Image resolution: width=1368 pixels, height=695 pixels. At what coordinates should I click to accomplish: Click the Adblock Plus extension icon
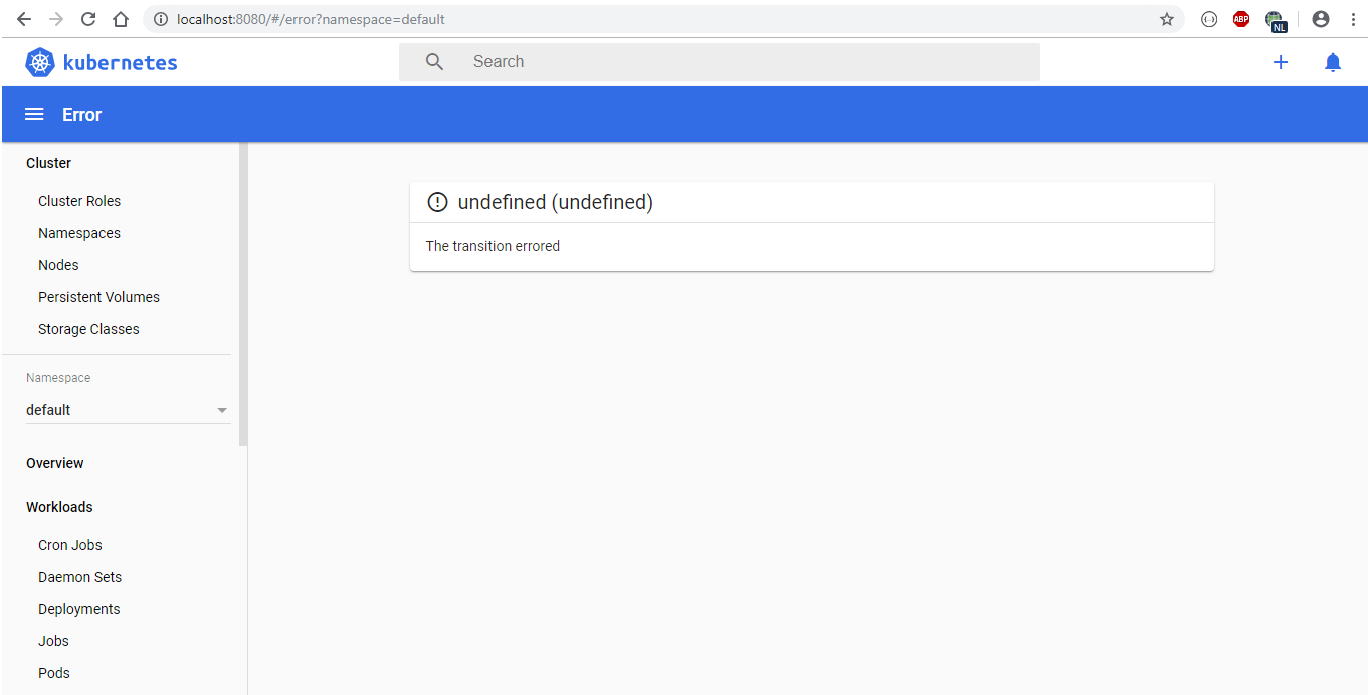tap(1241, 18)
